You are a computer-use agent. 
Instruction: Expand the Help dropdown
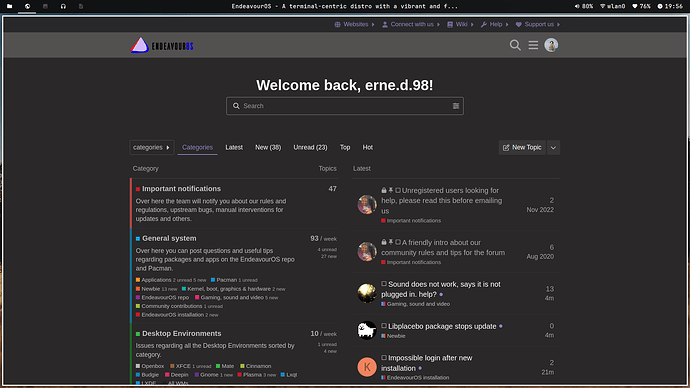pyautogui.click(x=494, y=24)
